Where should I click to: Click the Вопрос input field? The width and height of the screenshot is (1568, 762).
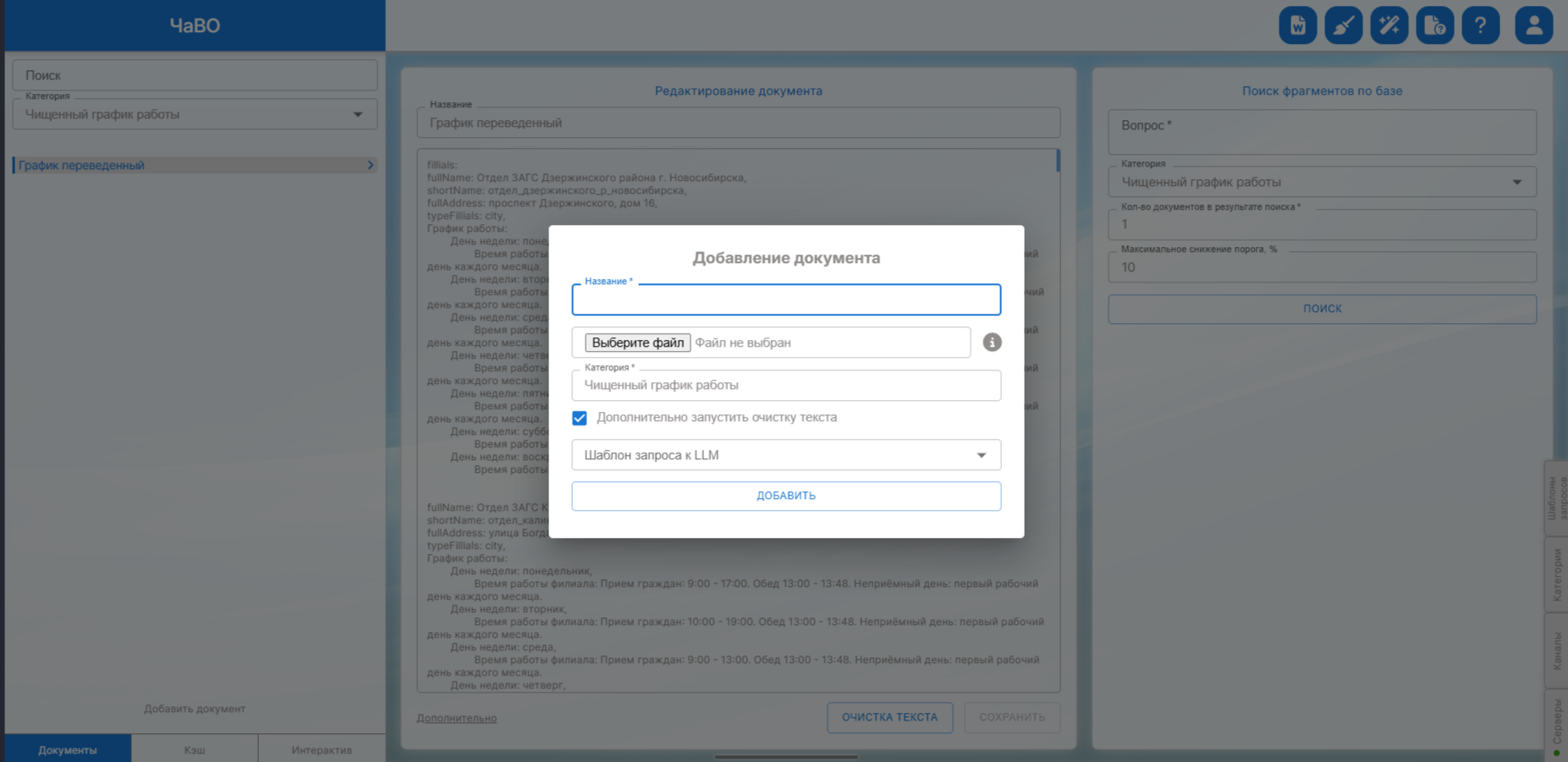(x=1322, y=133)
